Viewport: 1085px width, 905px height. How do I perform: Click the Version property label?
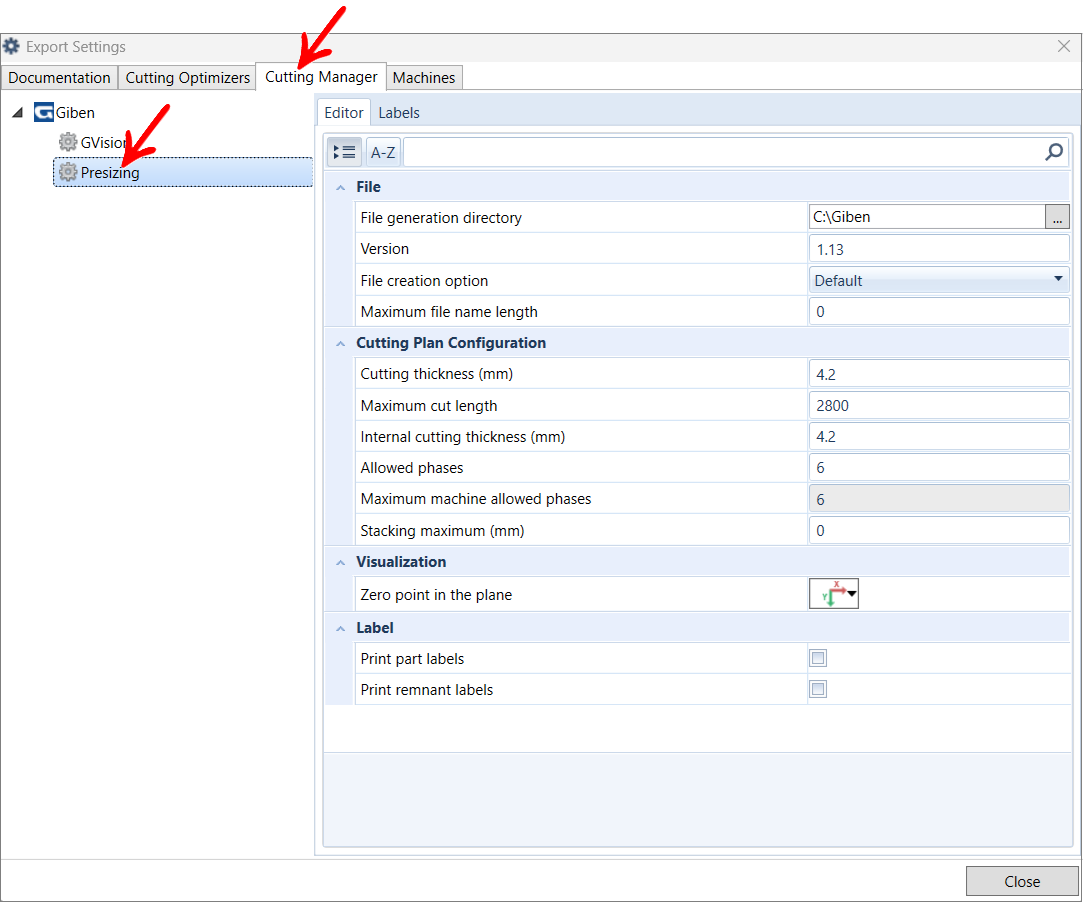pyautogui.click(x=385, y=249)
